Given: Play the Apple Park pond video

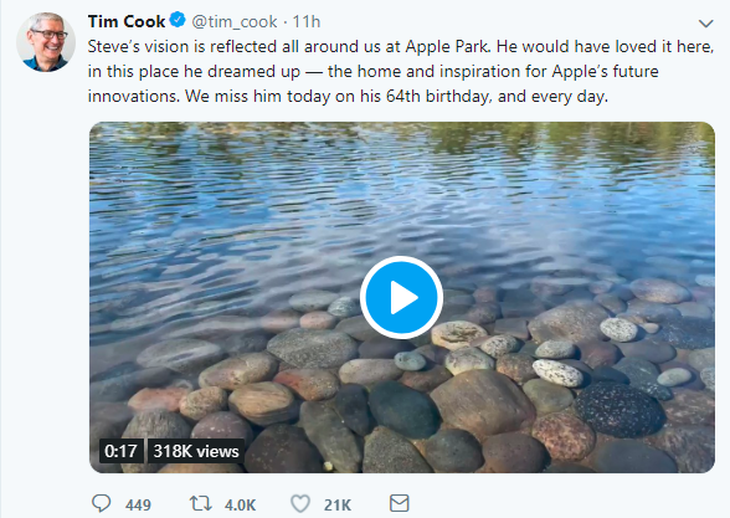Looking at the screenshot, I should click(x=401, y=297).
